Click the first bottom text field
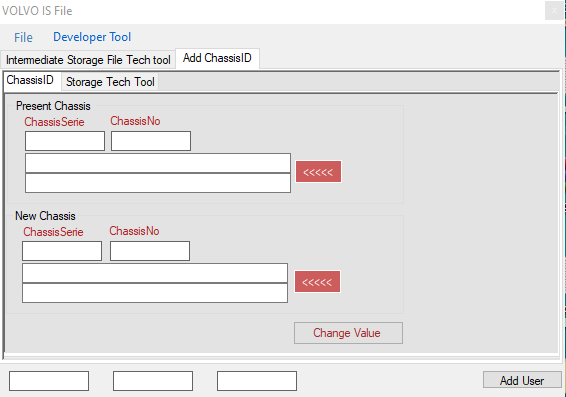The width and height of the screenshot is (566, 397). point(49,381)
